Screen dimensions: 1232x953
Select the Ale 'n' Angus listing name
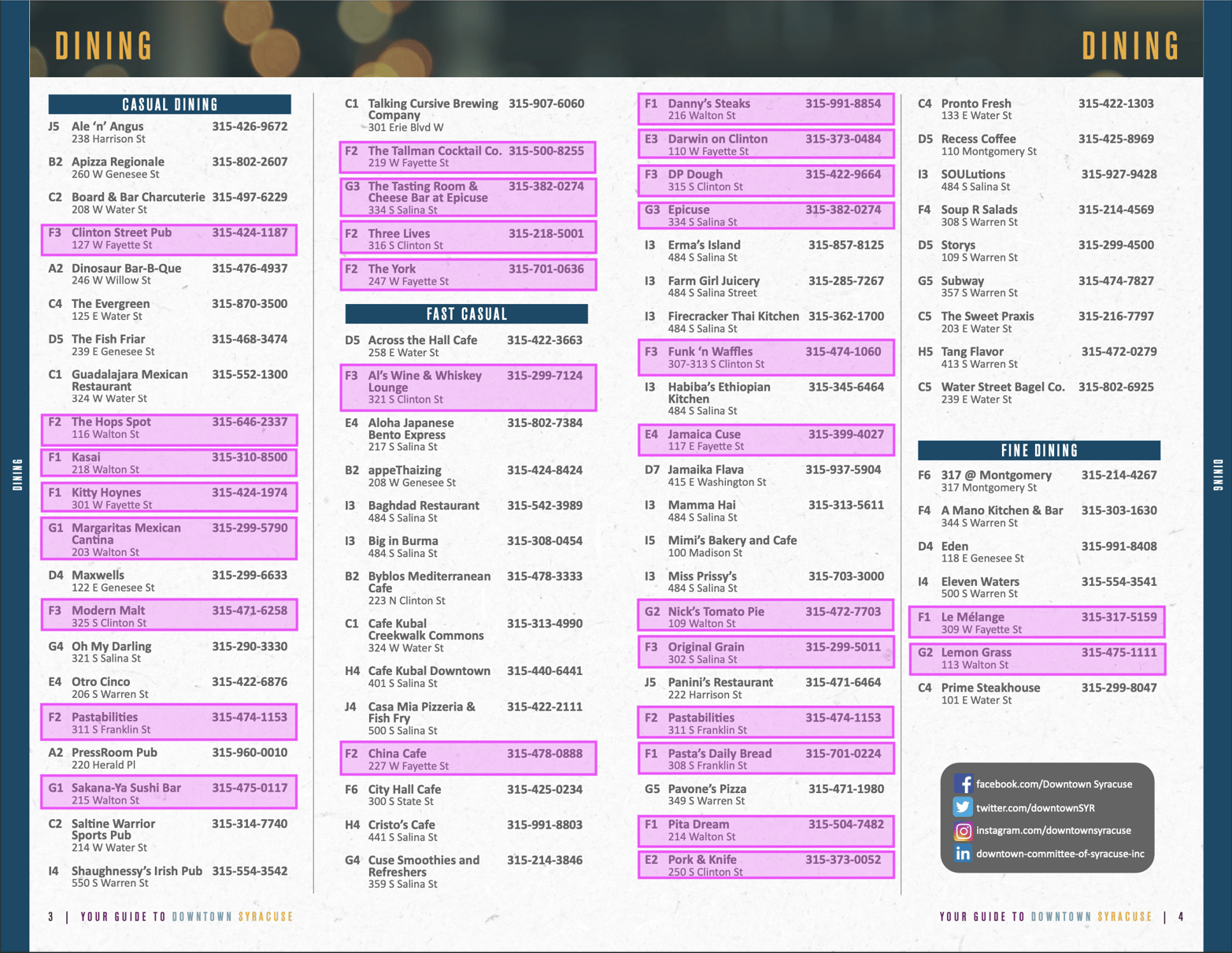108,126
